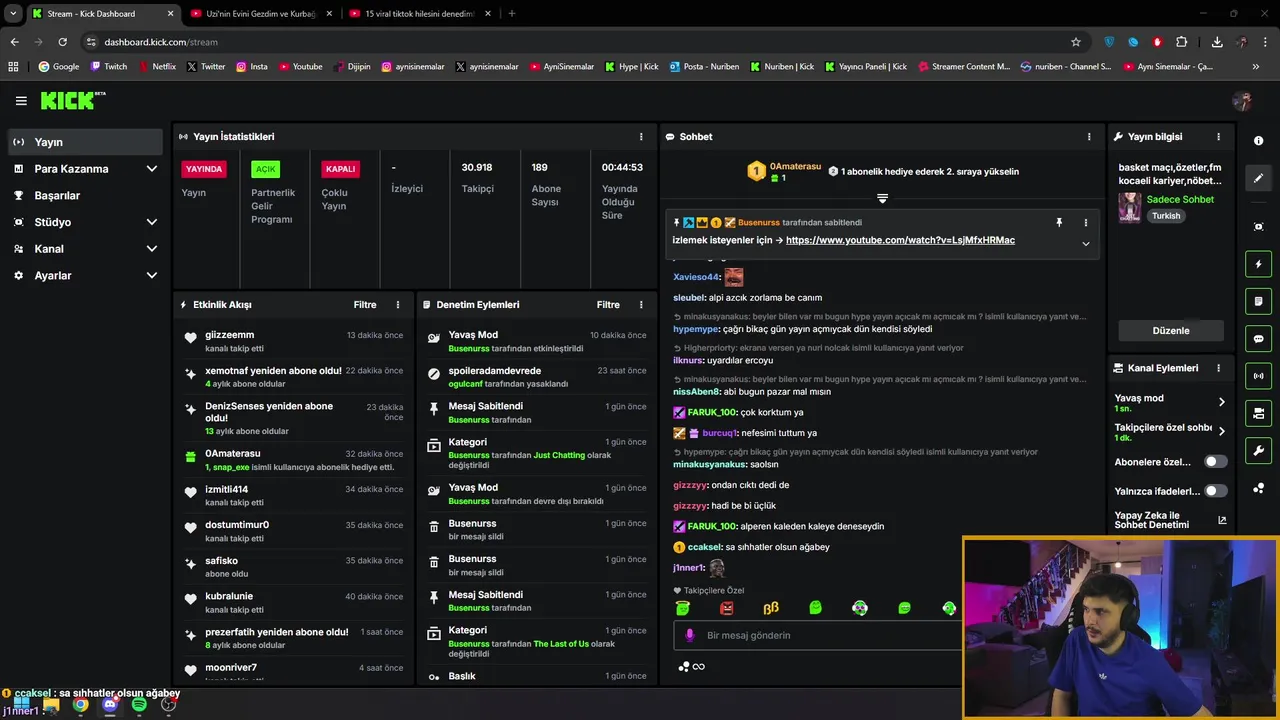
Task: Click the channel-actions icon above sidebar wrench icon
Action: (1258, 413)
